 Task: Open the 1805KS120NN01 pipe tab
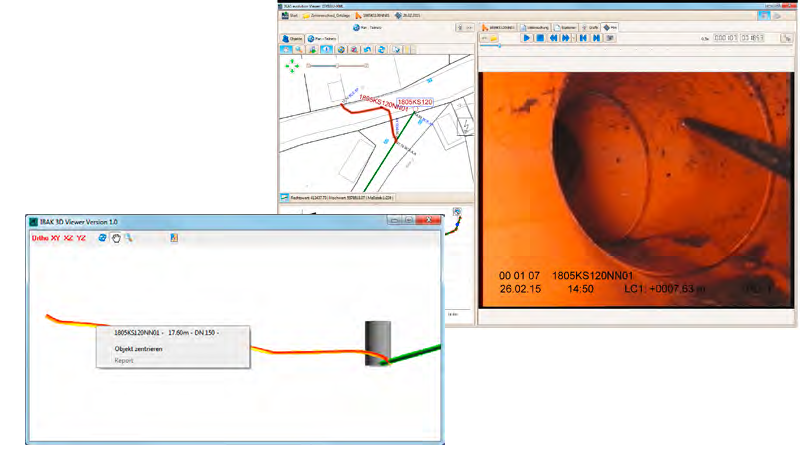(x=498, y=27)
